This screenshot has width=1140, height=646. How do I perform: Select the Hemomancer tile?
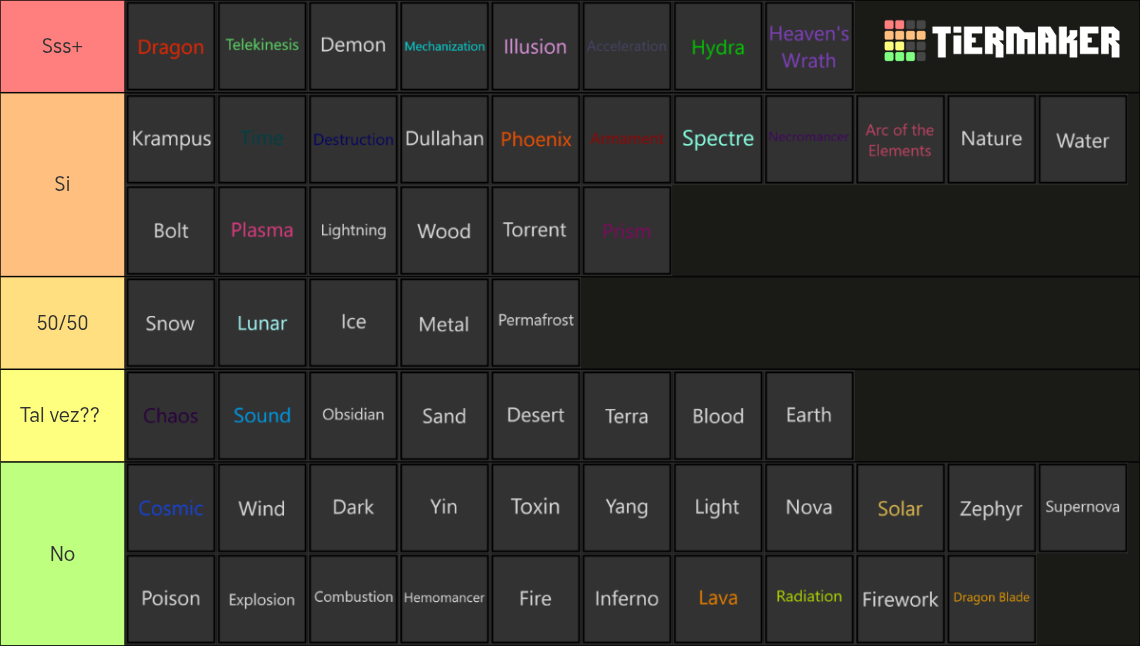(444, 598)
